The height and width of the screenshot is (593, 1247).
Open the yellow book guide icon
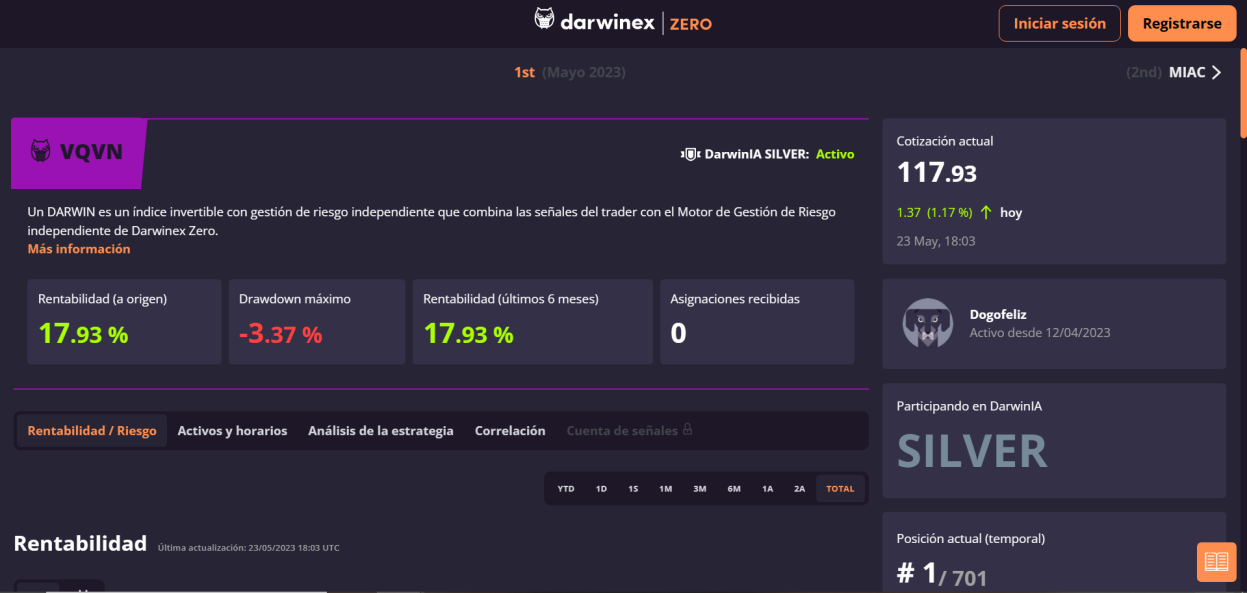point(1216,561)
